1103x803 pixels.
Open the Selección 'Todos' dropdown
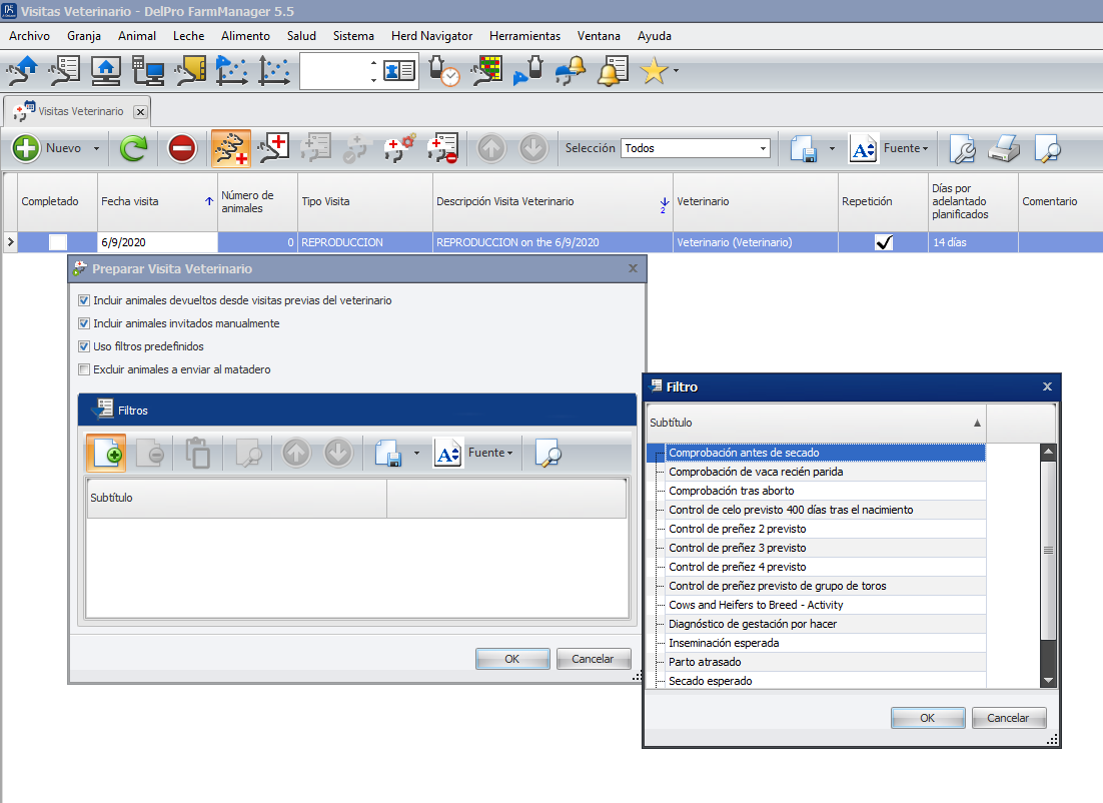coord(763,148)
